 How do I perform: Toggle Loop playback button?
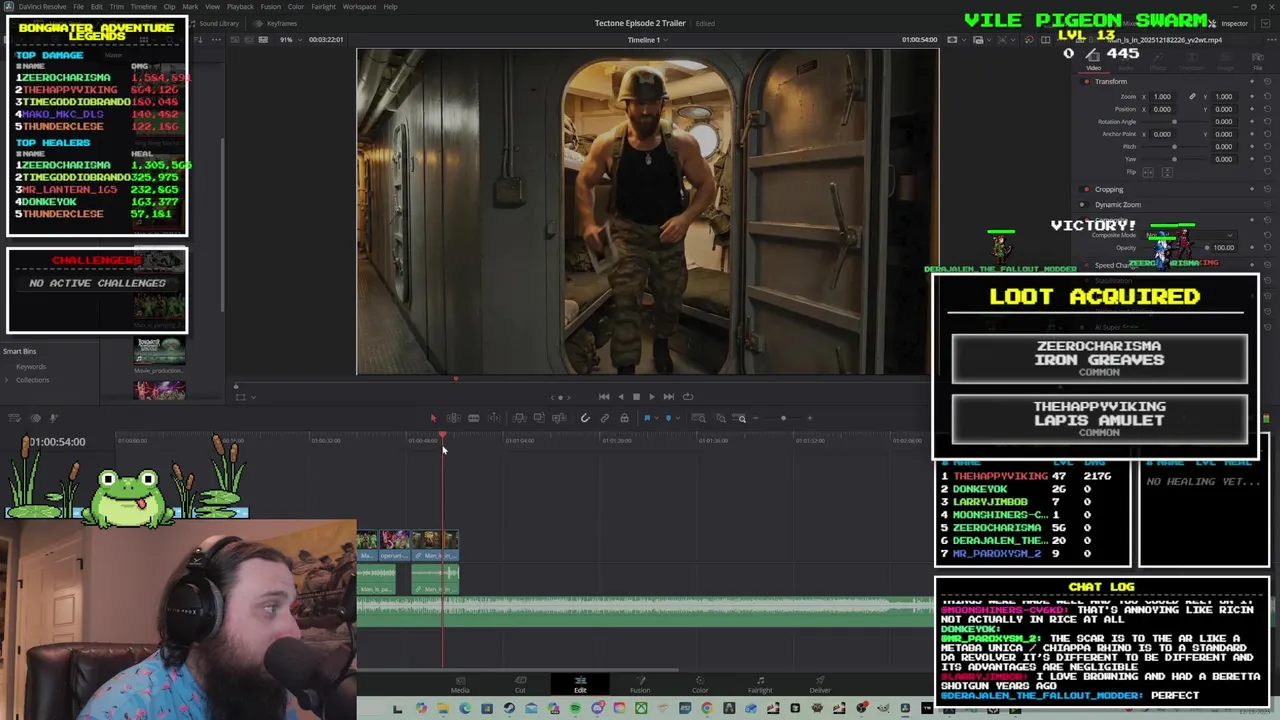click(688, 397)
